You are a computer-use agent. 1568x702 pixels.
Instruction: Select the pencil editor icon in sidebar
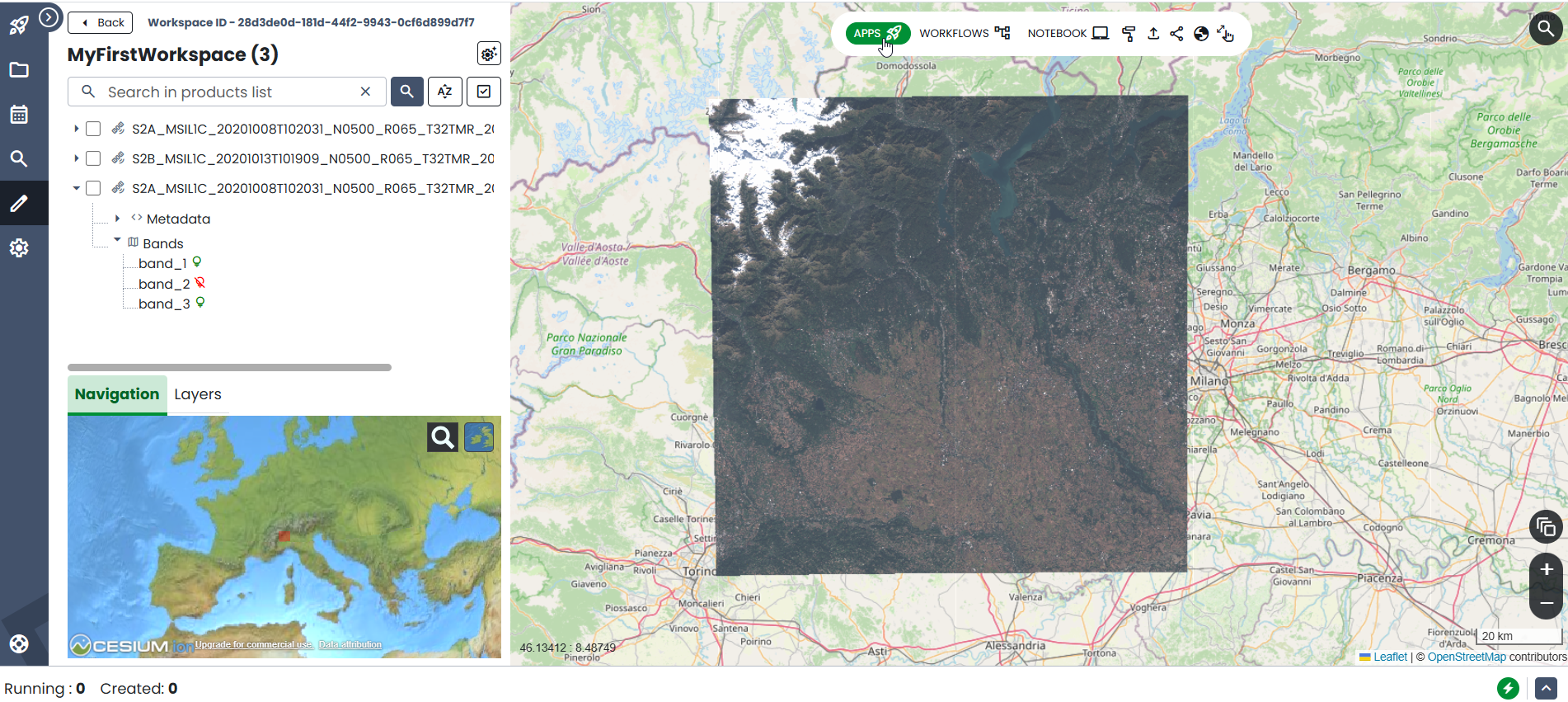[x=19, y=203]
